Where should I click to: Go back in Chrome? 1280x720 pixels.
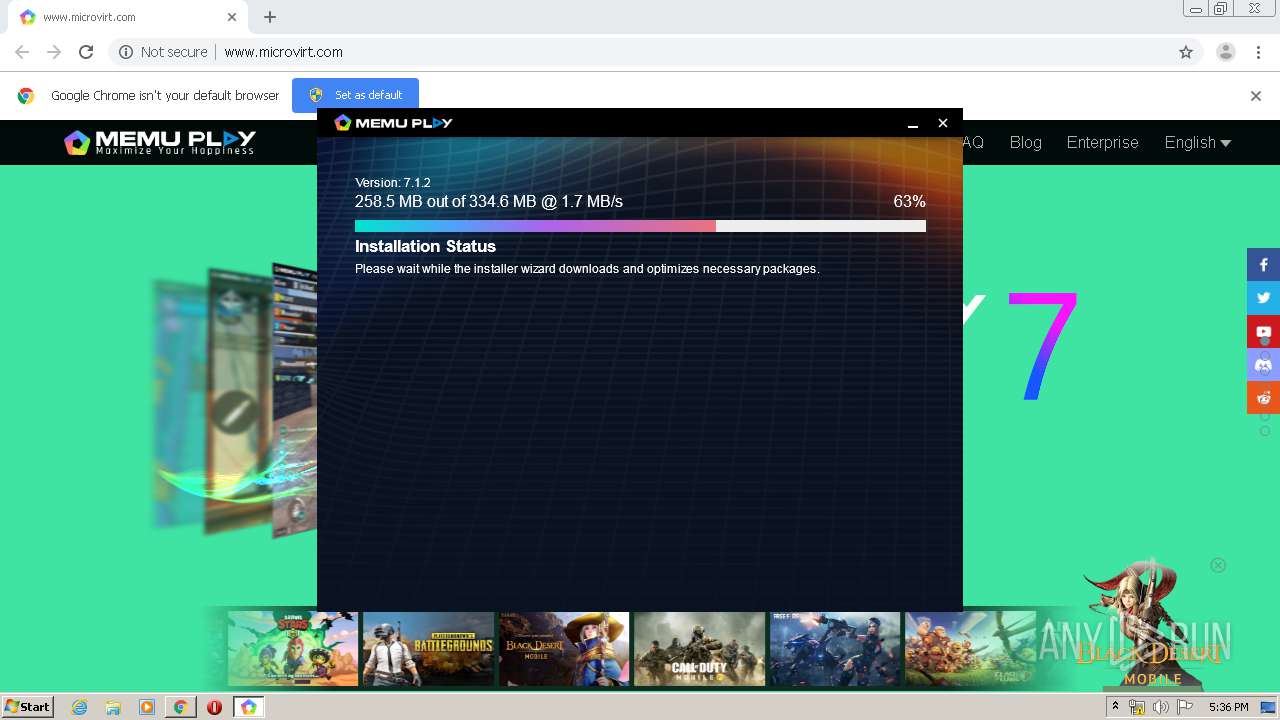(22, 52)
